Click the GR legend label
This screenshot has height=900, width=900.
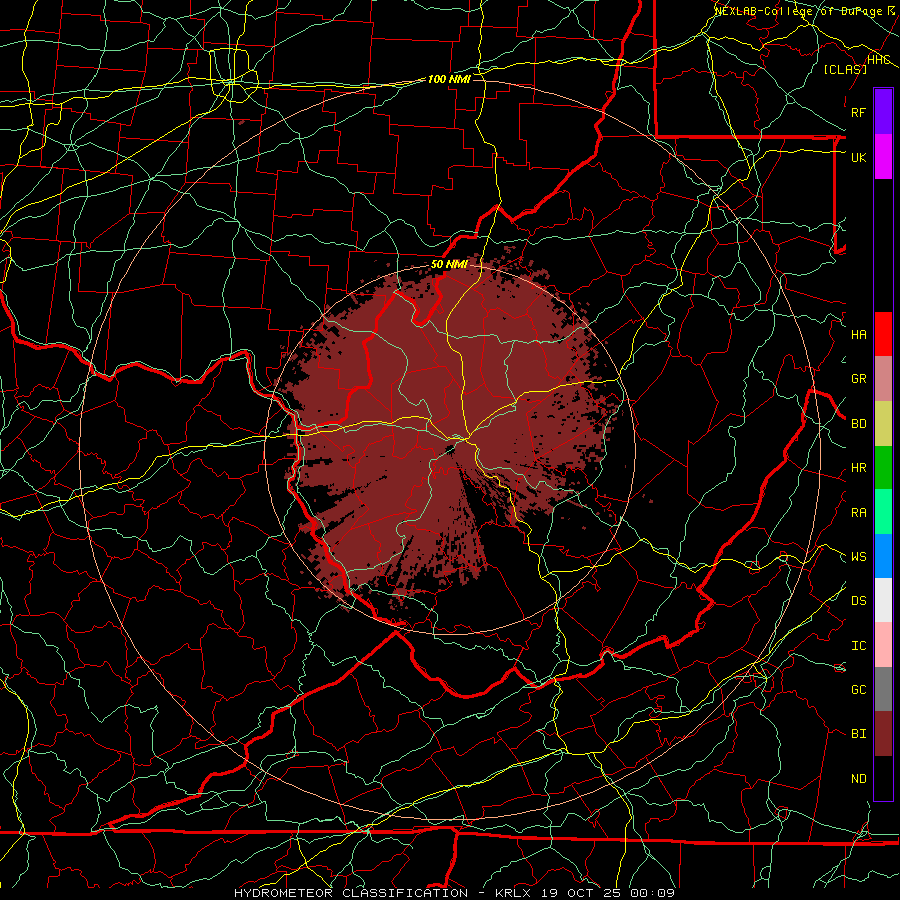click(858, 379)
